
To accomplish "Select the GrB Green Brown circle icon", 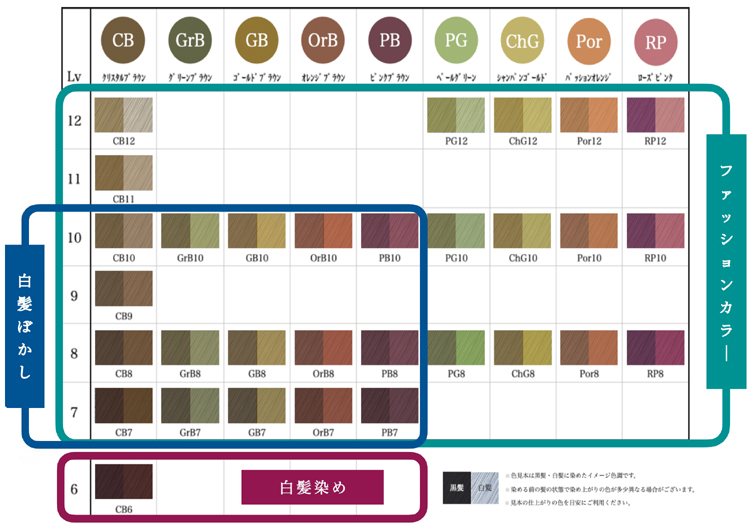I will 190,41.
